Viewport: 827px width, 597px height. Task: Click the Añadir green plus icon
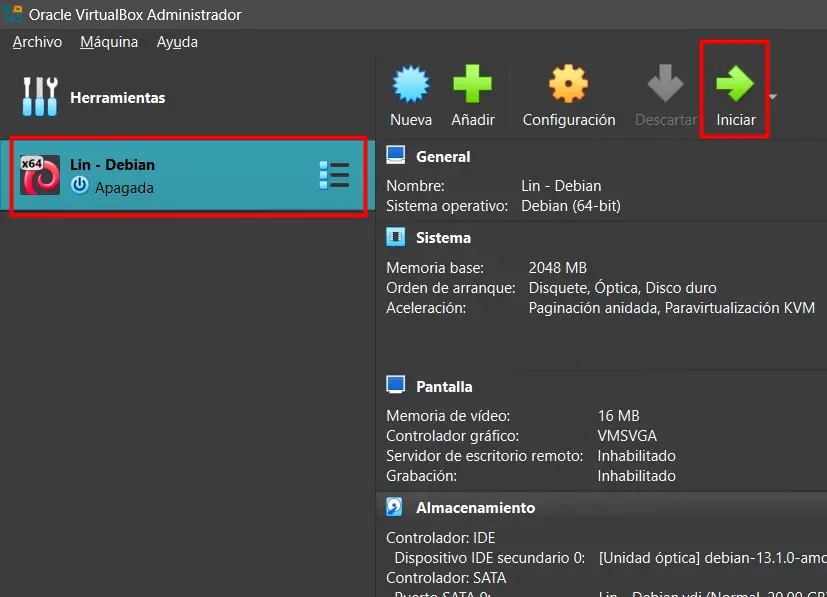pyautogui.click(x=473, y=86)
